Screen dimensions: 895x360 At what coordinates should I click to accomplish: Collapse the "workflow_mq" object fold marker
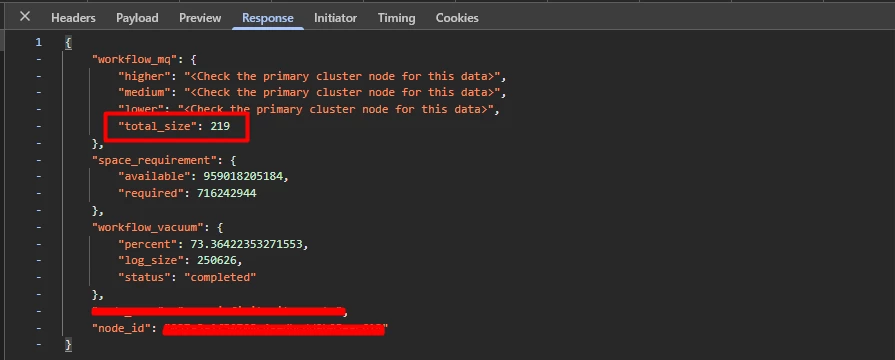(38, 59)
